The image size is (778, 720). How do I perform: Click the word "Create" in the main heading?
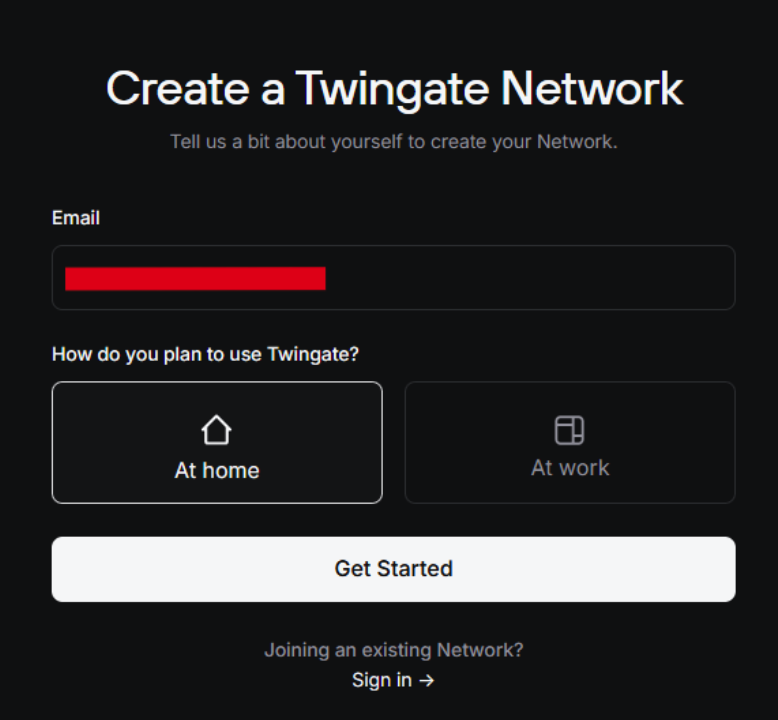[177, 89]
